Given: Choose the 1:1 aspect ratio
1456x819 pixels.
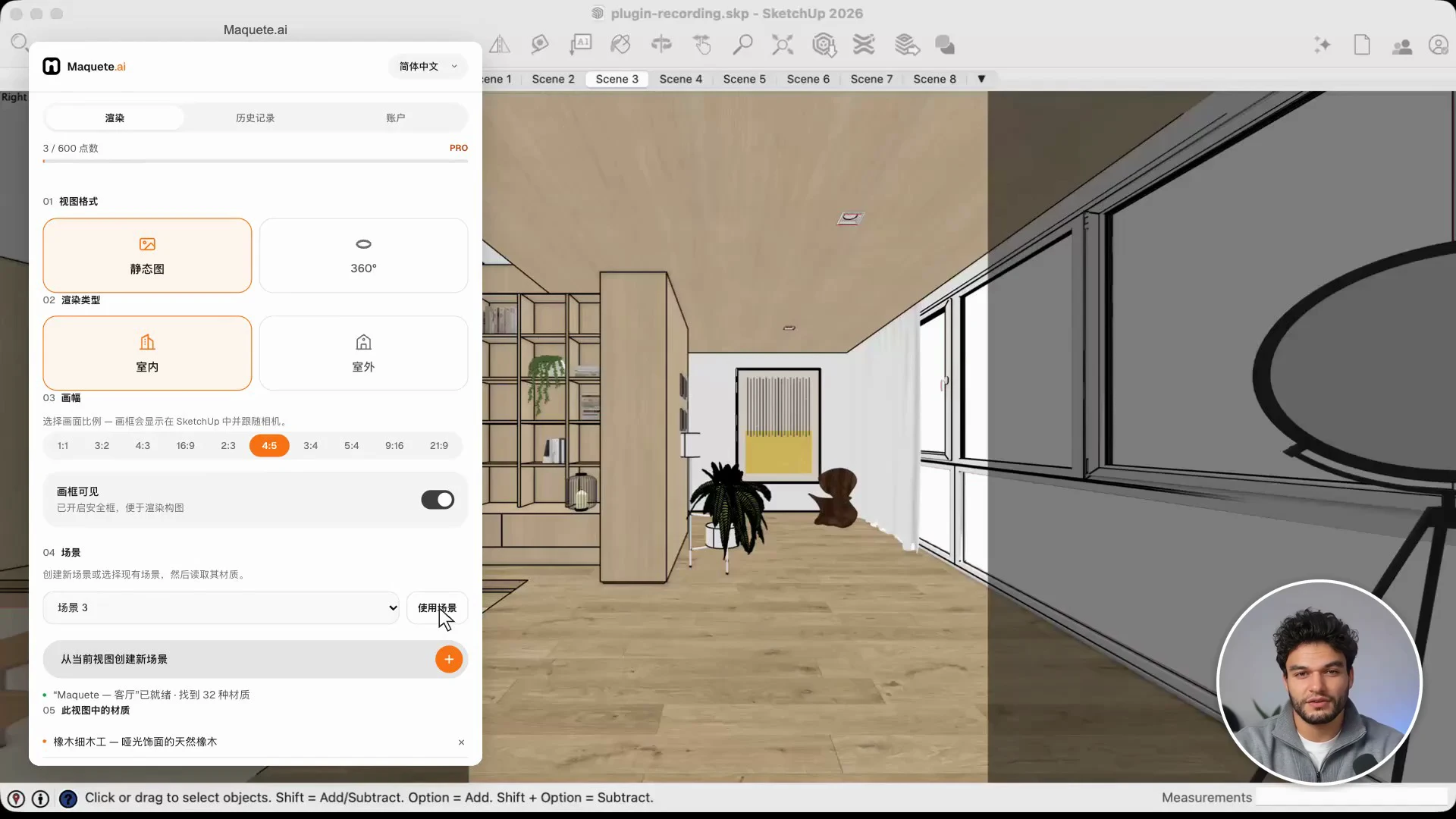Looking at the screenshot, I should click(63, 446).
